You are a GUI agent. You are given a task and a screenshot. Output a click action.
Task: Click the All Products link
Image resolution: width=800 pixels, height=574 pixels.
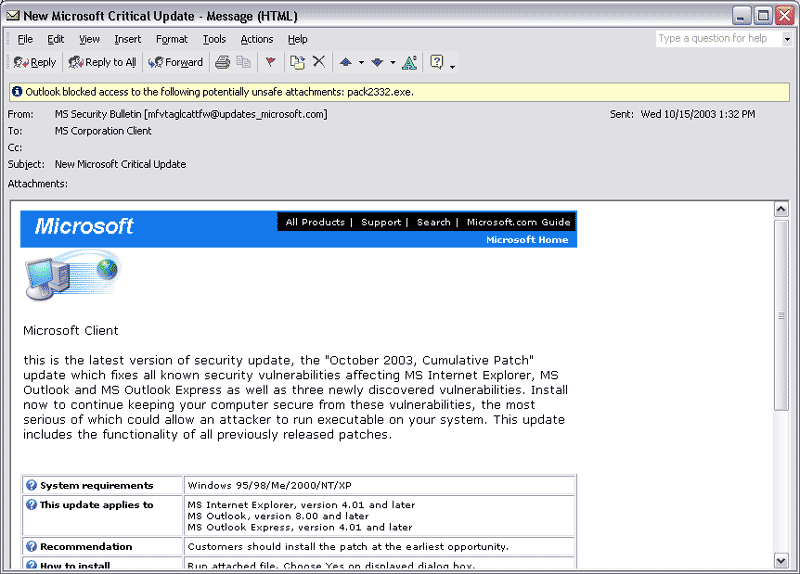315,222
